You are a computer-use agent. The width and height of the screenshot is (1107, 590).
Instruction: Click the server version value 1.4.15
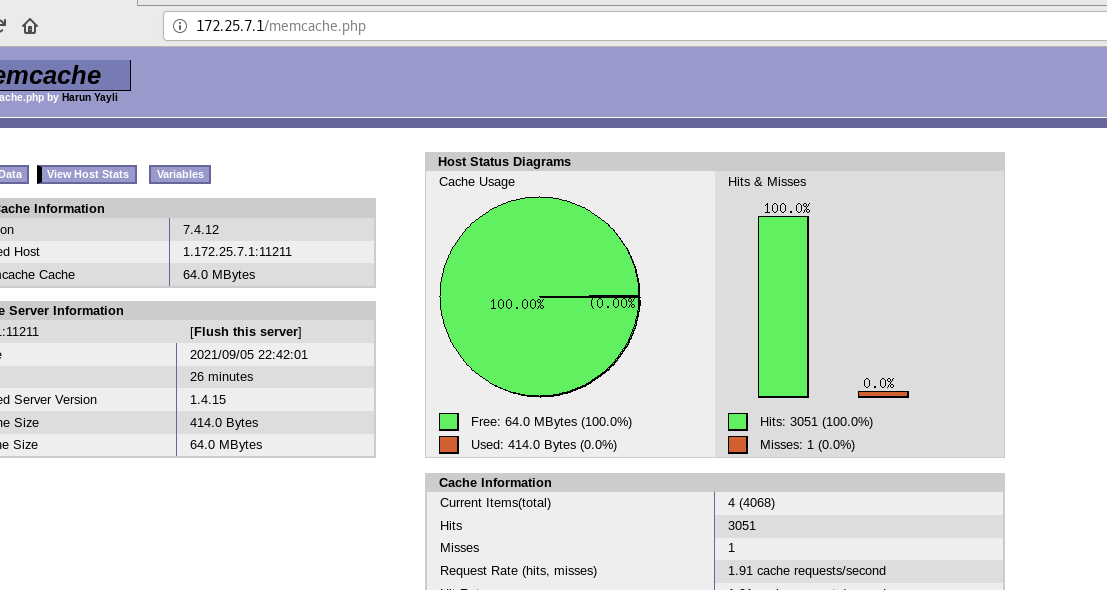point(208,399)
